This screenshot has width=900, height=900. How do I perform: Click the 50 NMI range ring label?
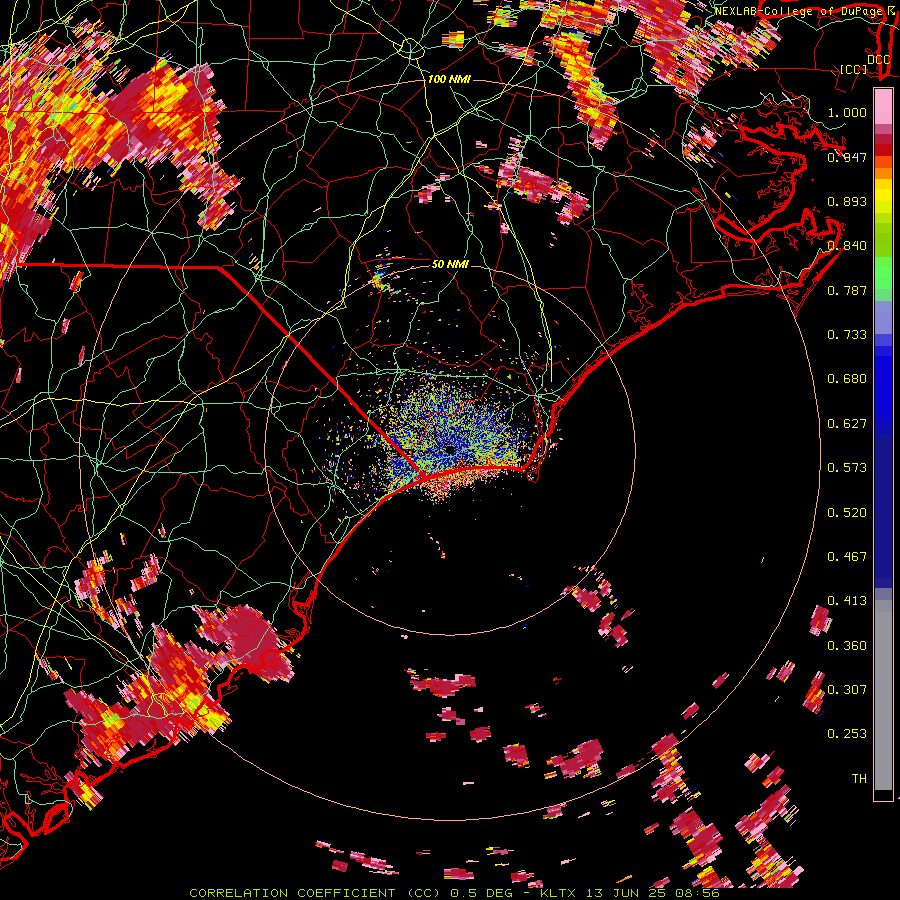click(x=450, y=264)
